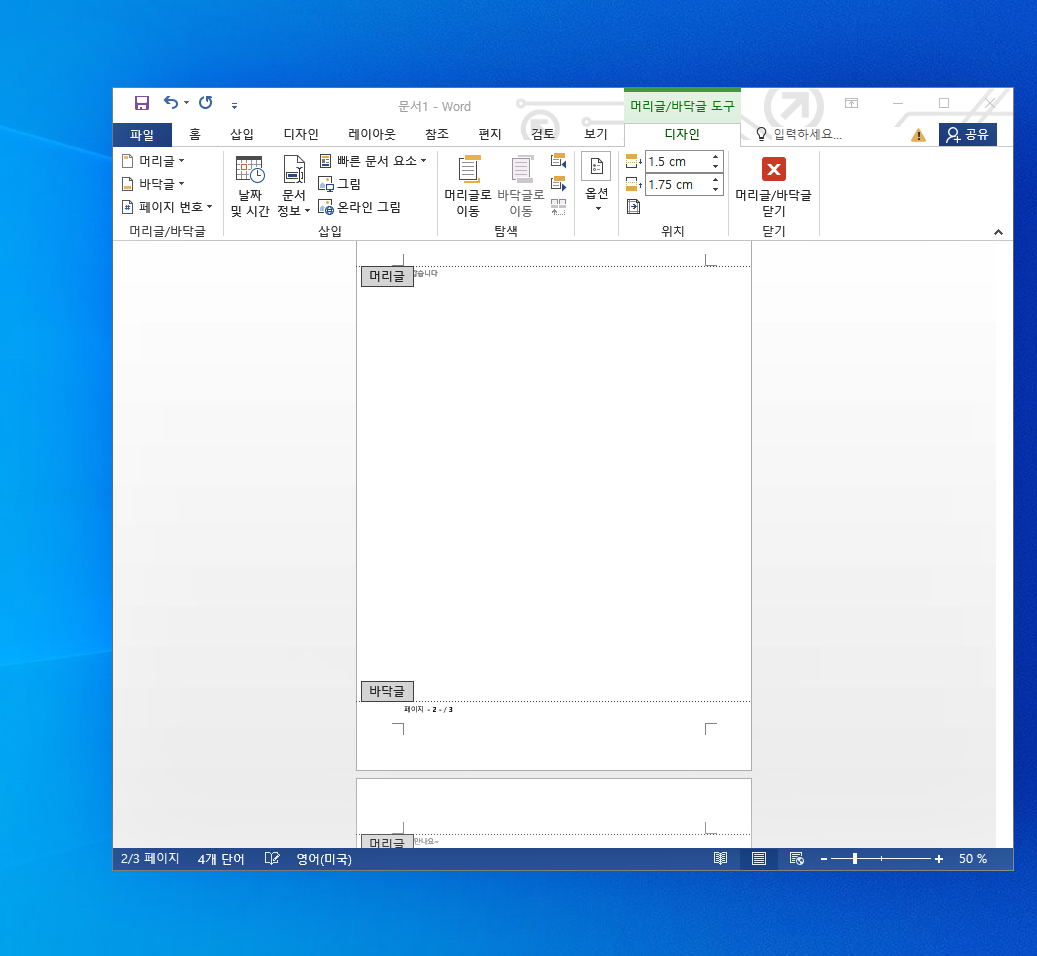Screen dimensions: 1037x956
Task: Zoom out with the minus button
Action: point(823,859)
